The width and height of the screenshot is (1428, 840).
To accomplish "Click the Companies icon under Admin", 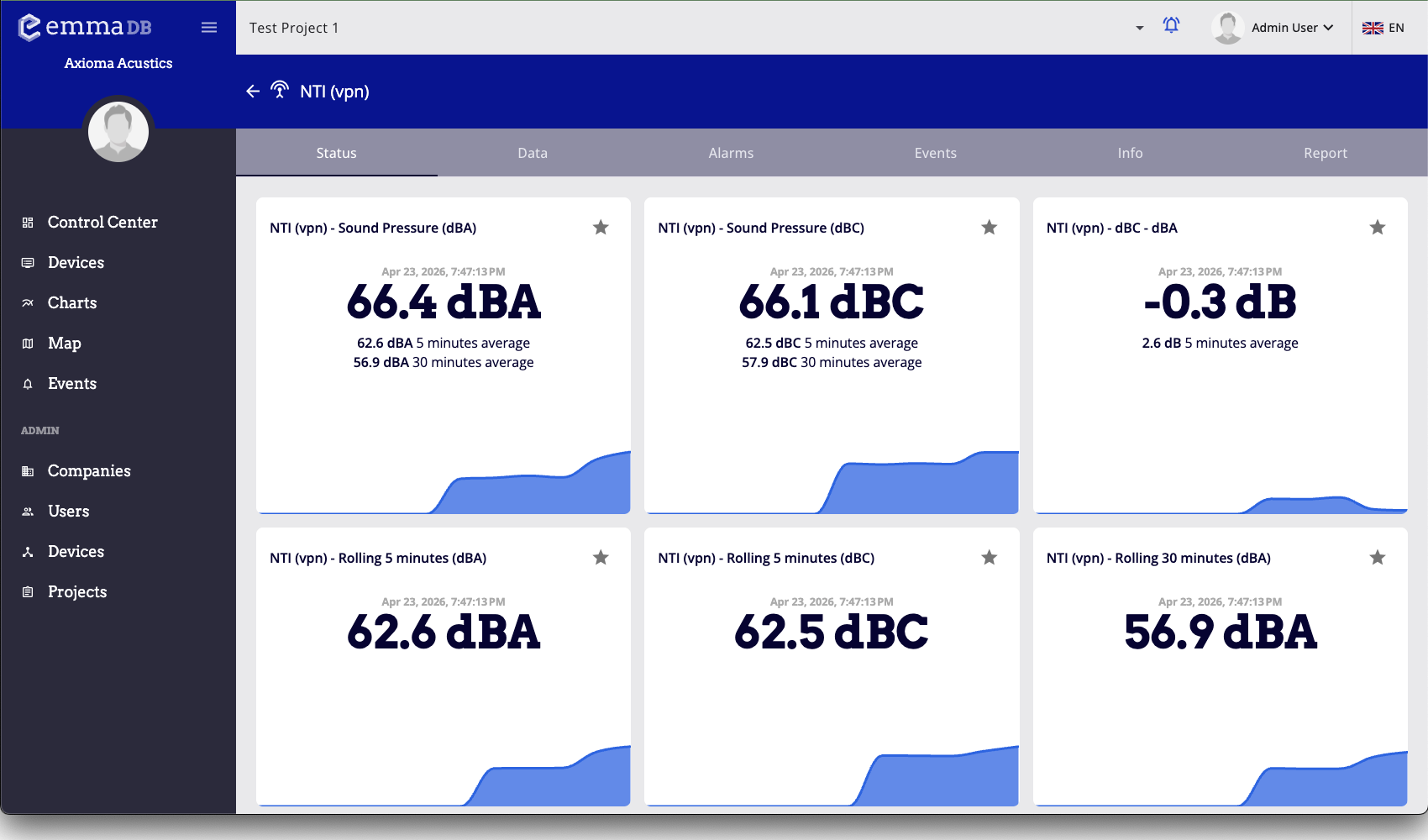I will tap(27, 470).
